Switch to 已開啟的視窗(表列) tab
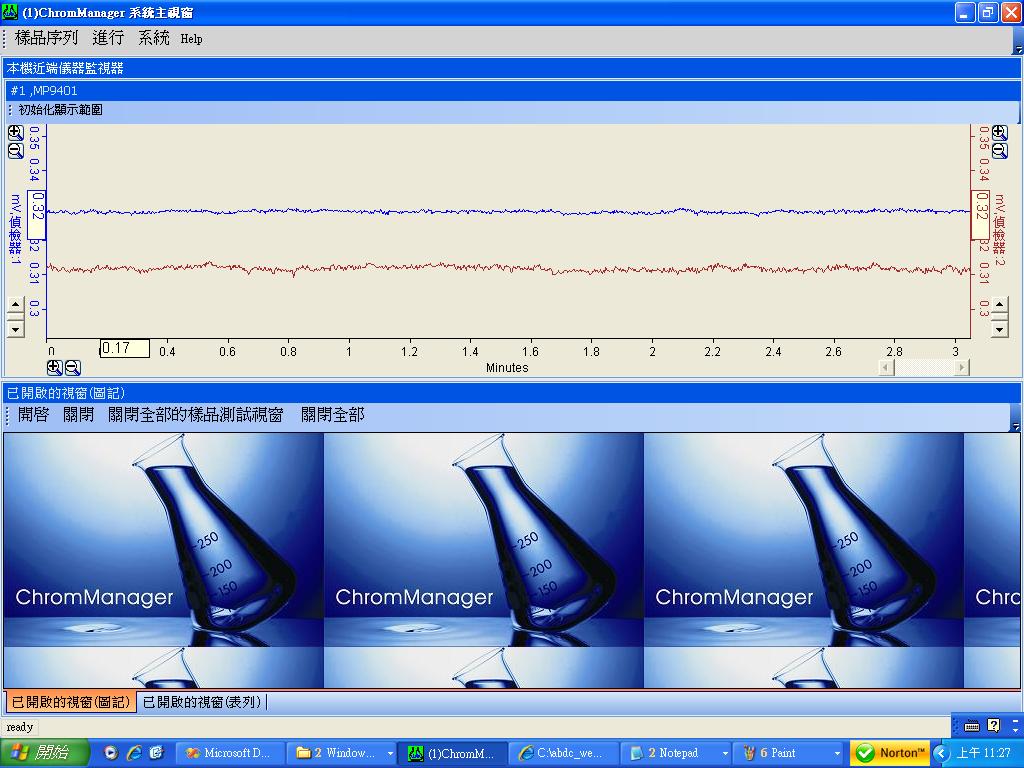Viewport: 1024px width, 768px height. (202, 702)
